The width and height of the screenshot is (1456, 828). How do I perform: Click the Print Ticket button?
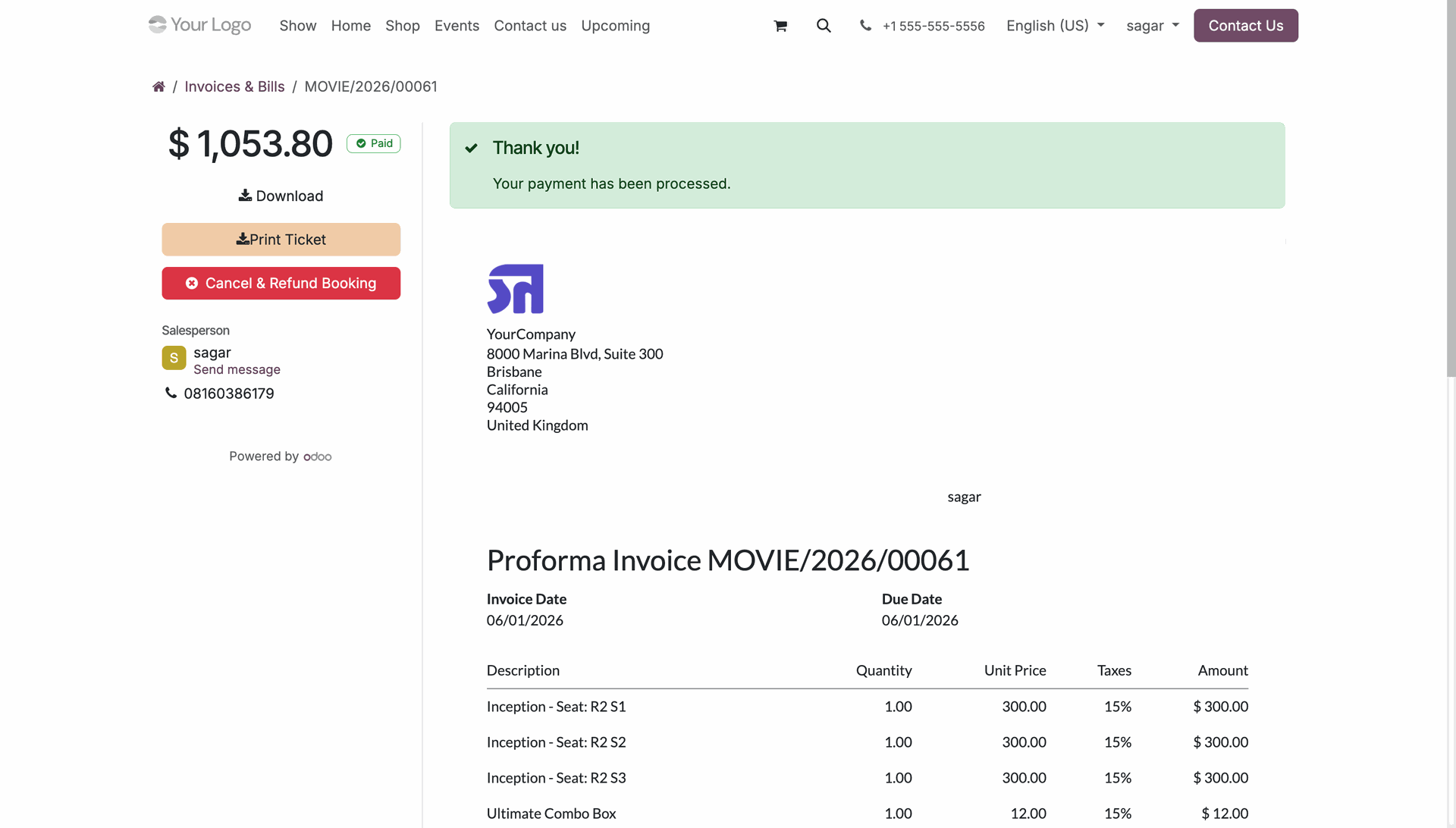(281, 240)
